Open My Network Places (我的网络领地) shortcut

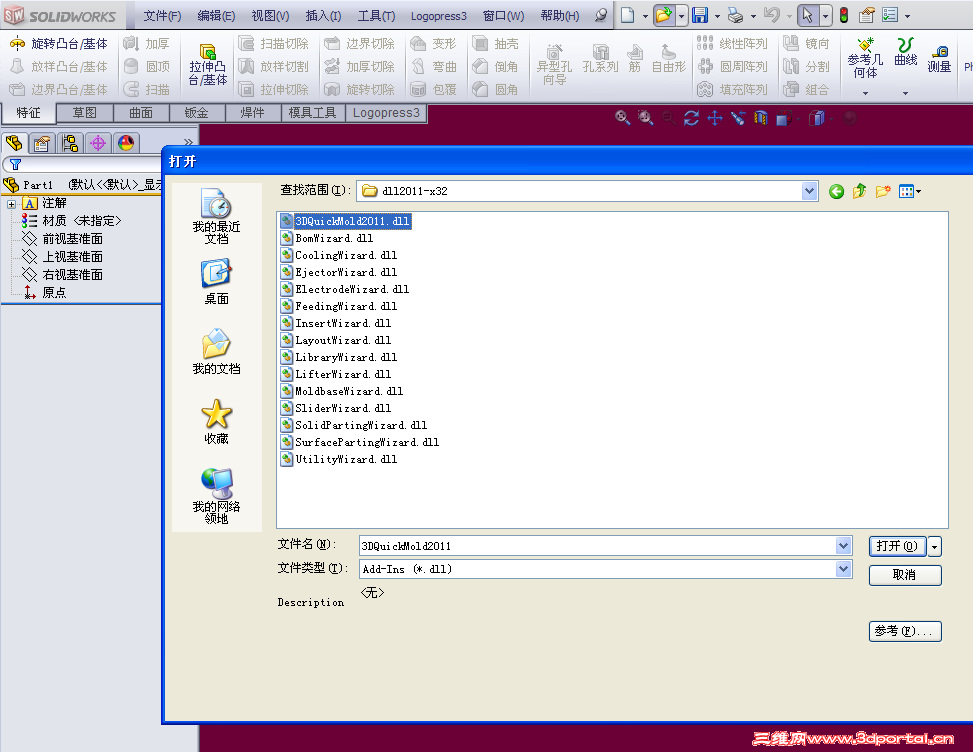[216, 496]
